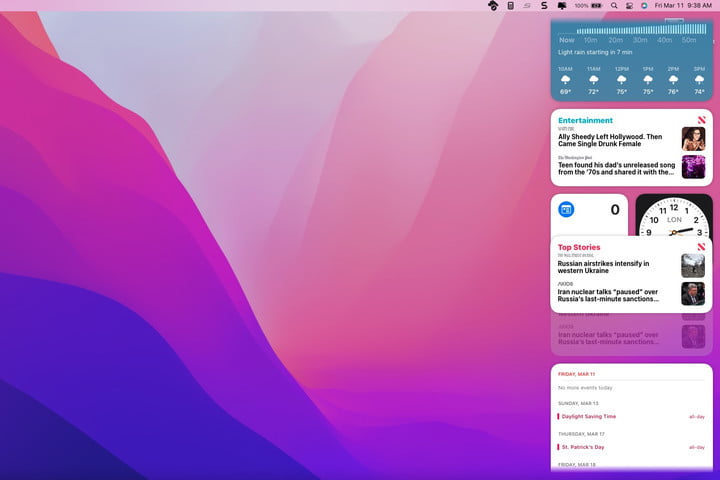Open the Teen found his dad's unreleased song story
This screenshot has width=720, height=480.
pos(616,169)
